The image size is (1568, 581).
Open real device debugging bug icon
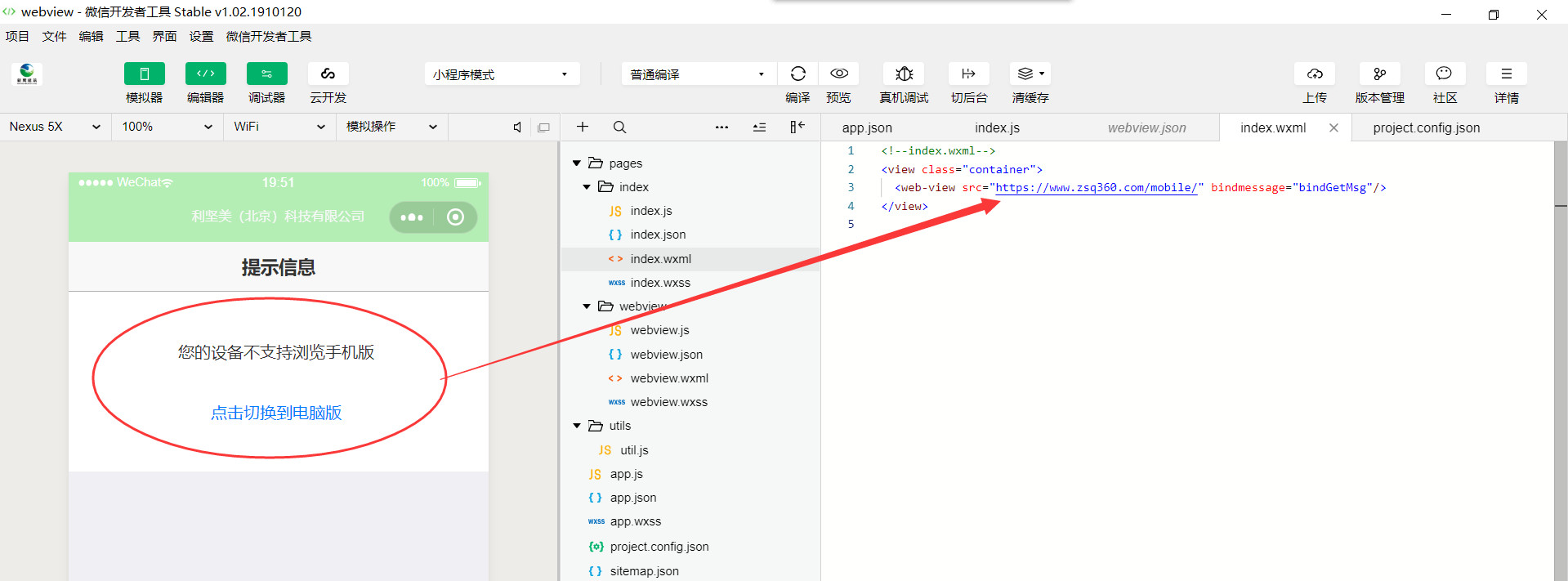(904, 74)
